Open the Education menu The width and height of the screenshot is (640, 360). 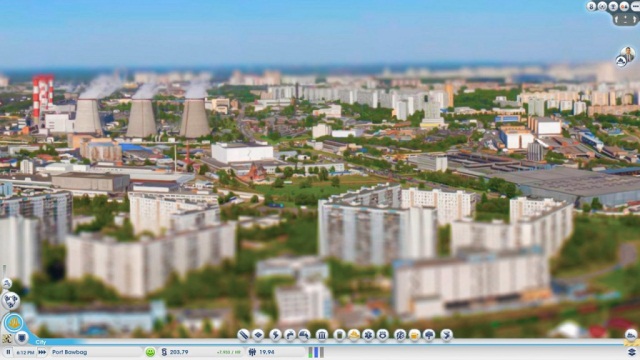400,335
